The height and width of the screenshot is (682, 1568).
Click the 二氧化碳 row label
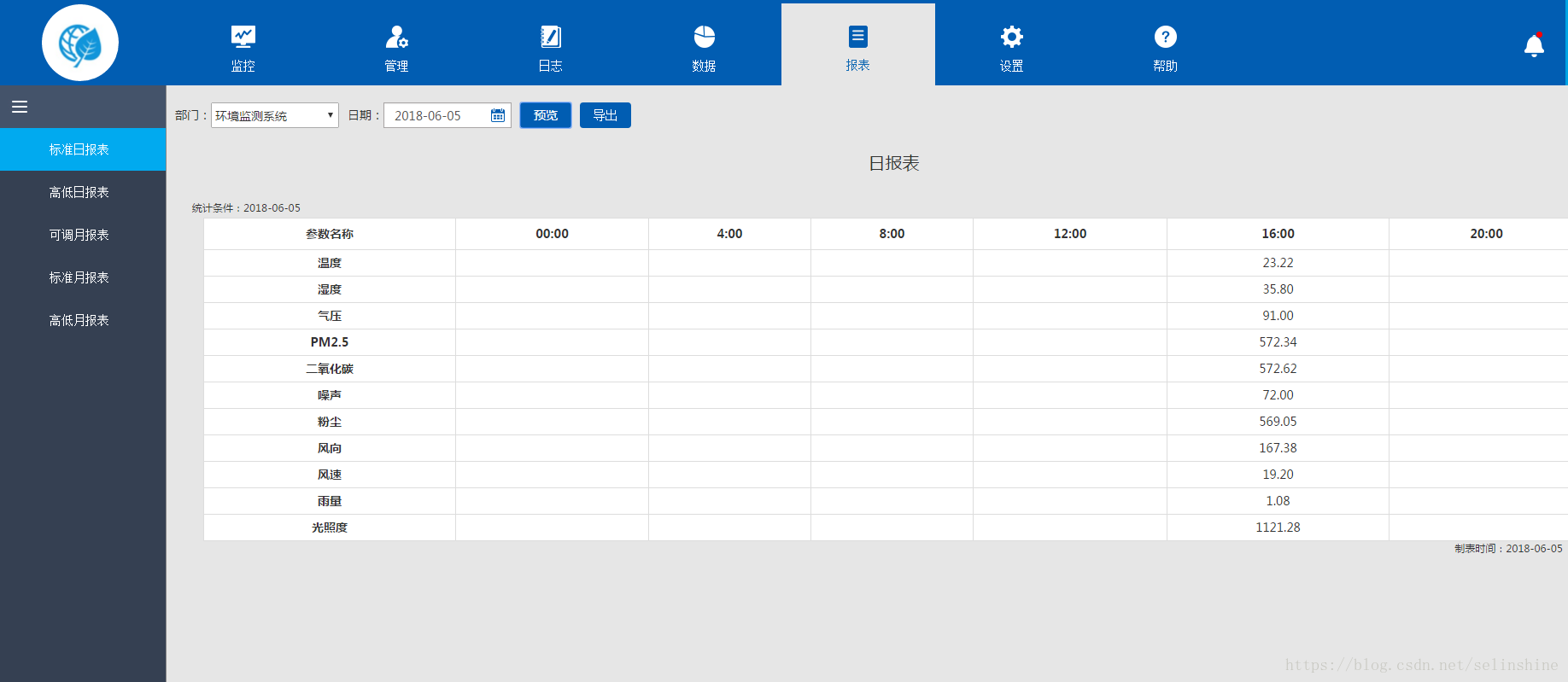330,369
